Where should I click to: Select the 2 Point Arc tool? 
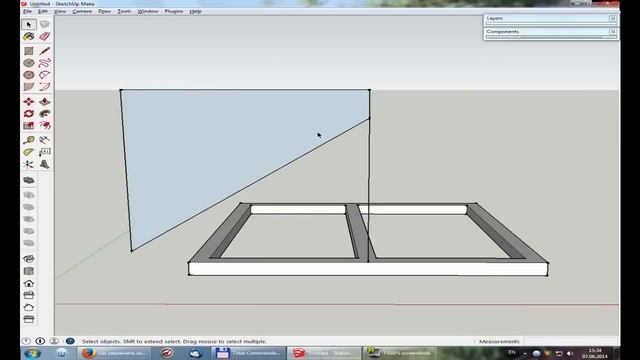tap(44, 87)
